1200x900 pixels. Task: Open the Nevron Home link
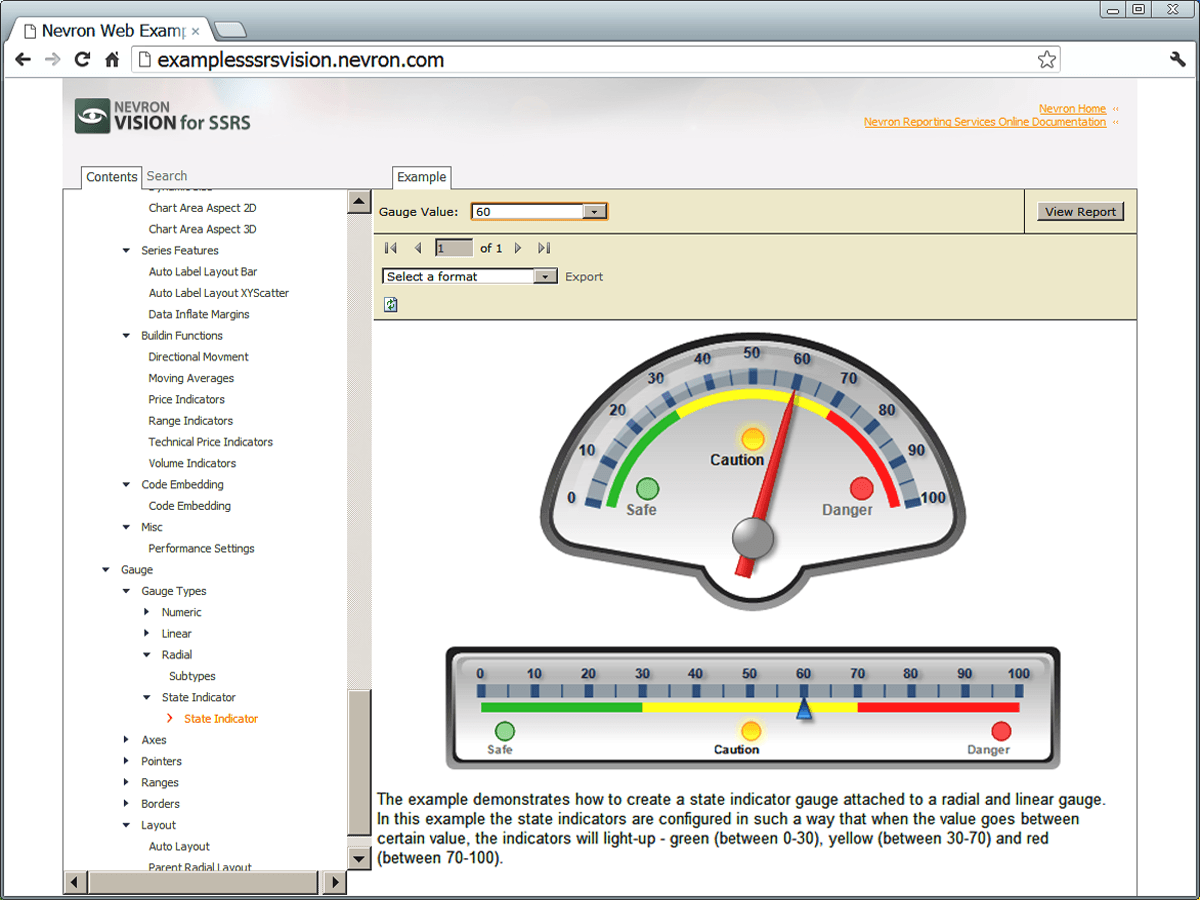coord(1072,109)
